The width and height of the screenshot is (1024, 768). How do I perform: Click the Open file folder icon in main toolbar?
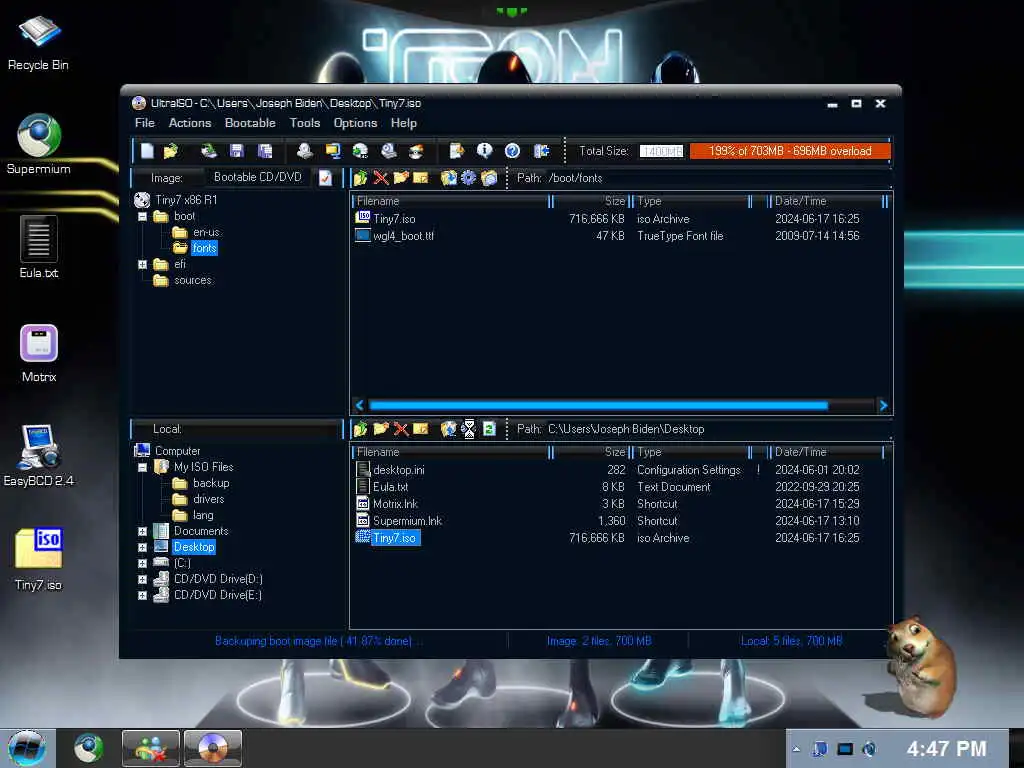tap(171, 151)
